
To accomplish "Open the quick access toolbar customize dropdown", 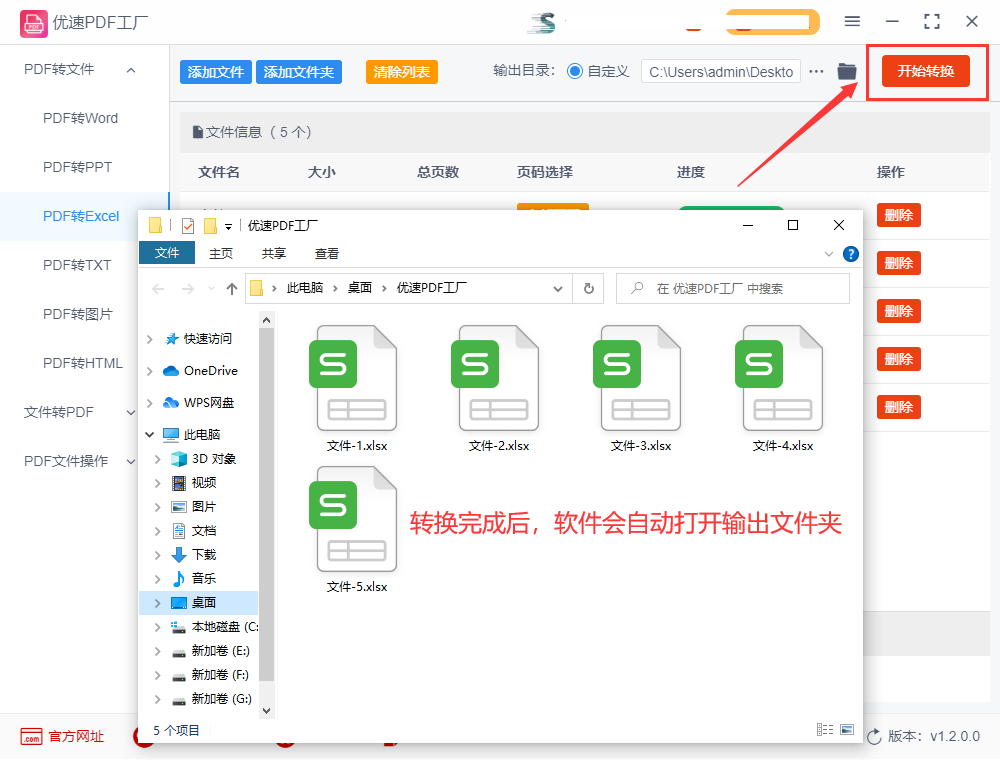I will click(x=228, y=226).
